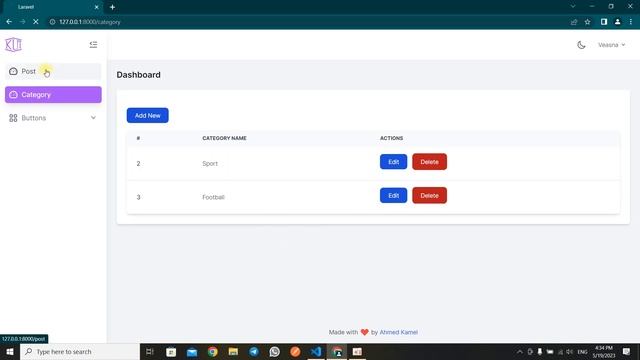Click the volume icon in system tray
This screenshot has width=640, height=360.
tap(569, 352)
